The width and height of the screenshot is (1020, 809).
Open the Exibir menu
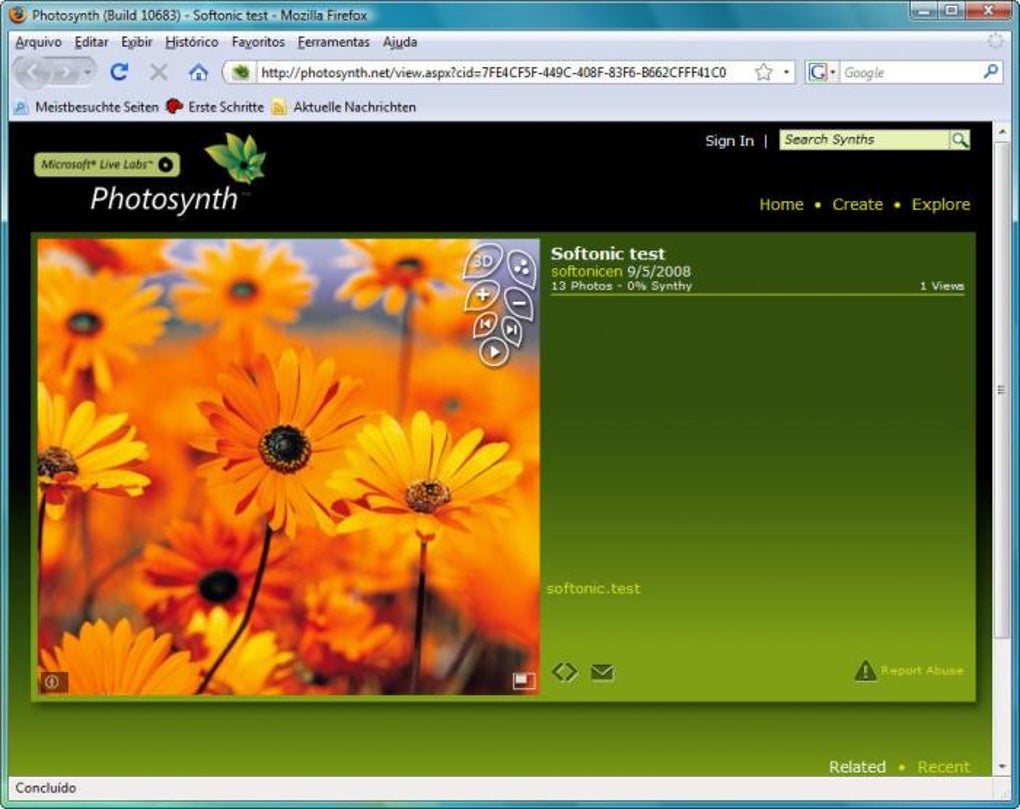pyautogui.click(x=137, y=42)
